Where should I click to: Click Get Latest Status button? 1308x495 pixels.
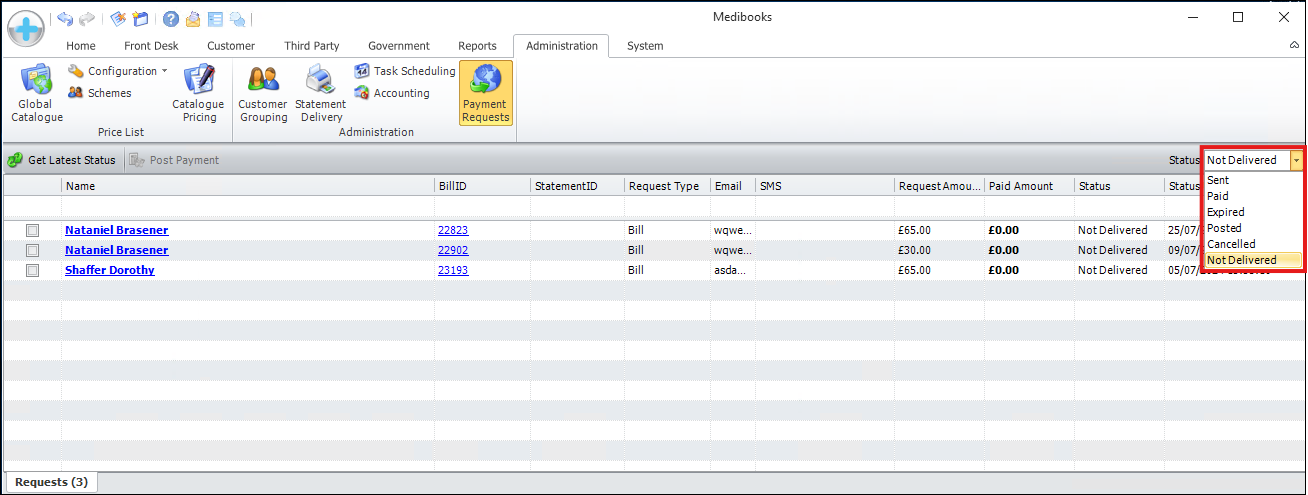click(x=62, y=160)
